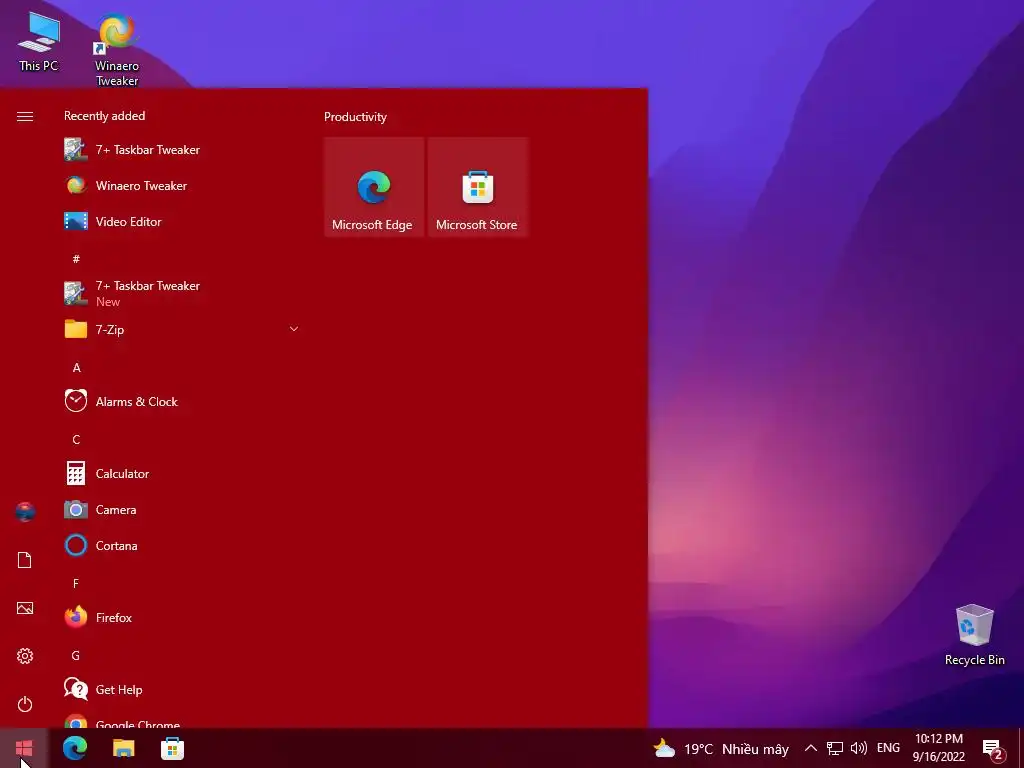Open Microsoft Store from the taskbar
Screen dimensions: 1024x768
click(x=172, y=748)
